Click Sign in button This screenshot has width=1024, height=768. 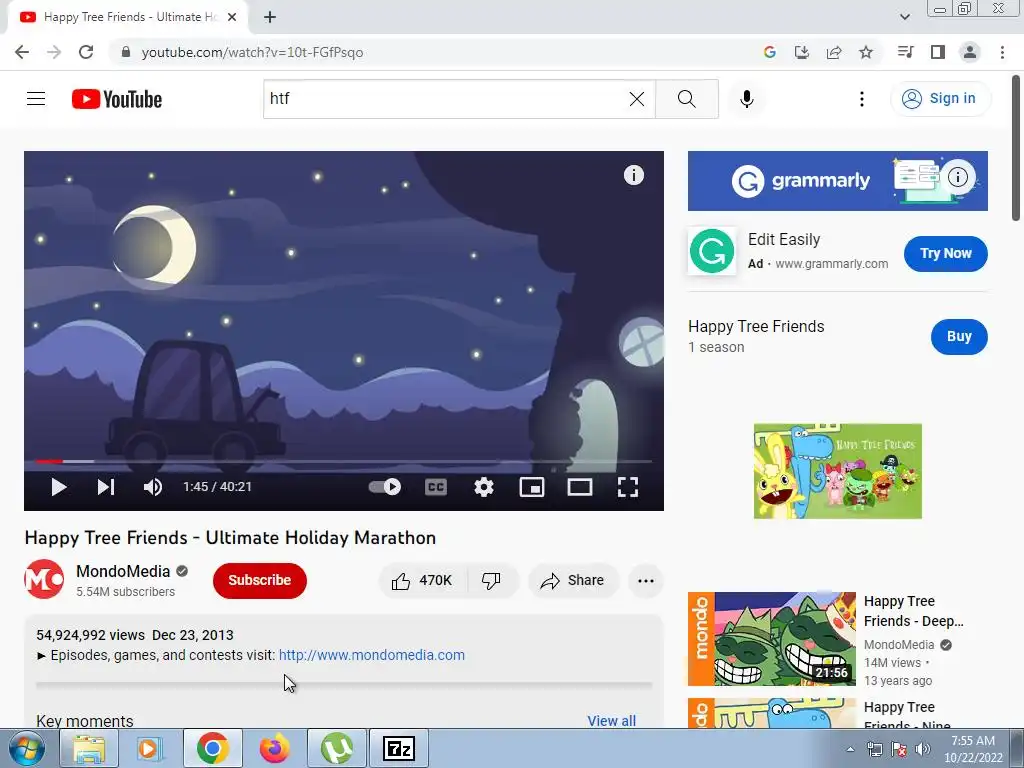(940, 99)
